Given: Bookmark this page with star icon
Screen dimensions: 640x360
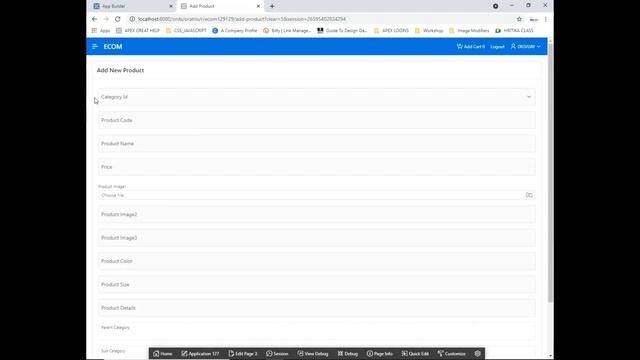Looking at the screenshot, I should pyautogui.click(x=519, y=19).
